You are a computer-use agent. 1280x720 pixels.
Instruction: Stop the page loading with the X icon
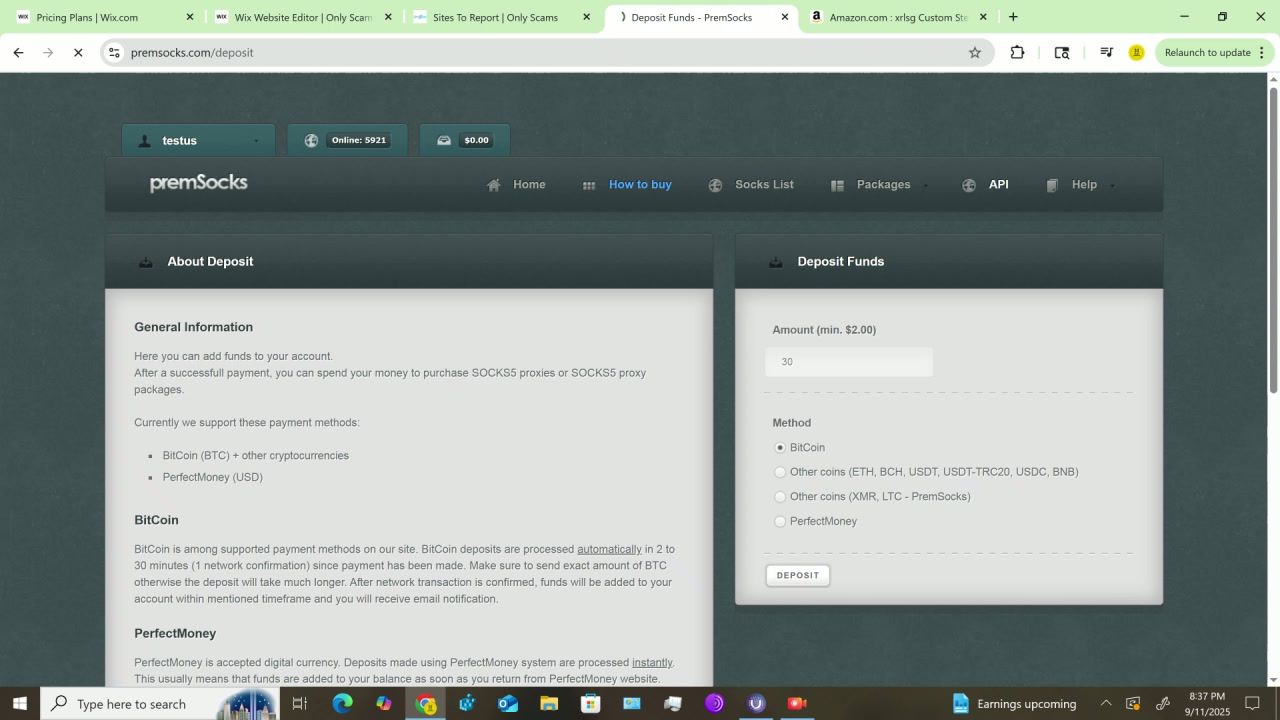pos(78,53)
